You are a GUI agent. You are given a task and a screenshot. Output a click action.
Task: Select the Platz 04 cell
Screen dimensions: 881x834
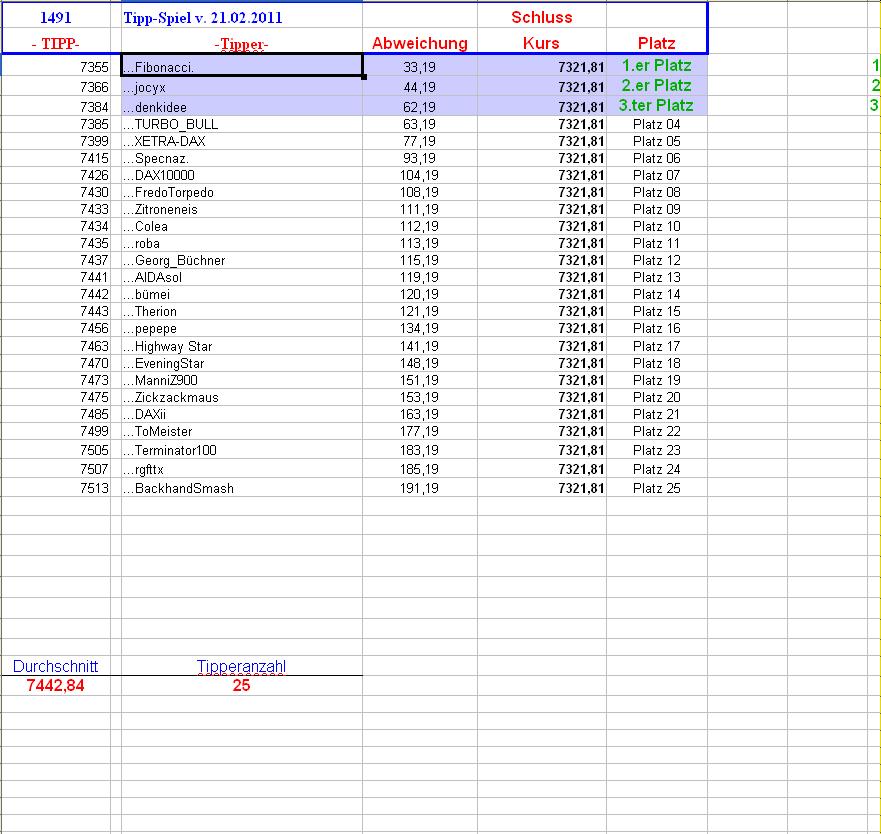point(656,124)
